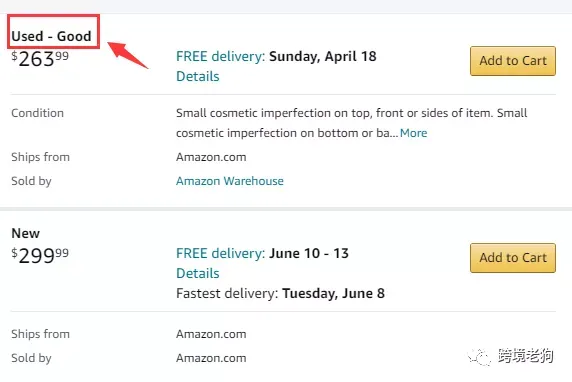Open FREE delivery link for June 10 - 13
This screenshot has height=382, width=572.
click(x=220, y=253)
